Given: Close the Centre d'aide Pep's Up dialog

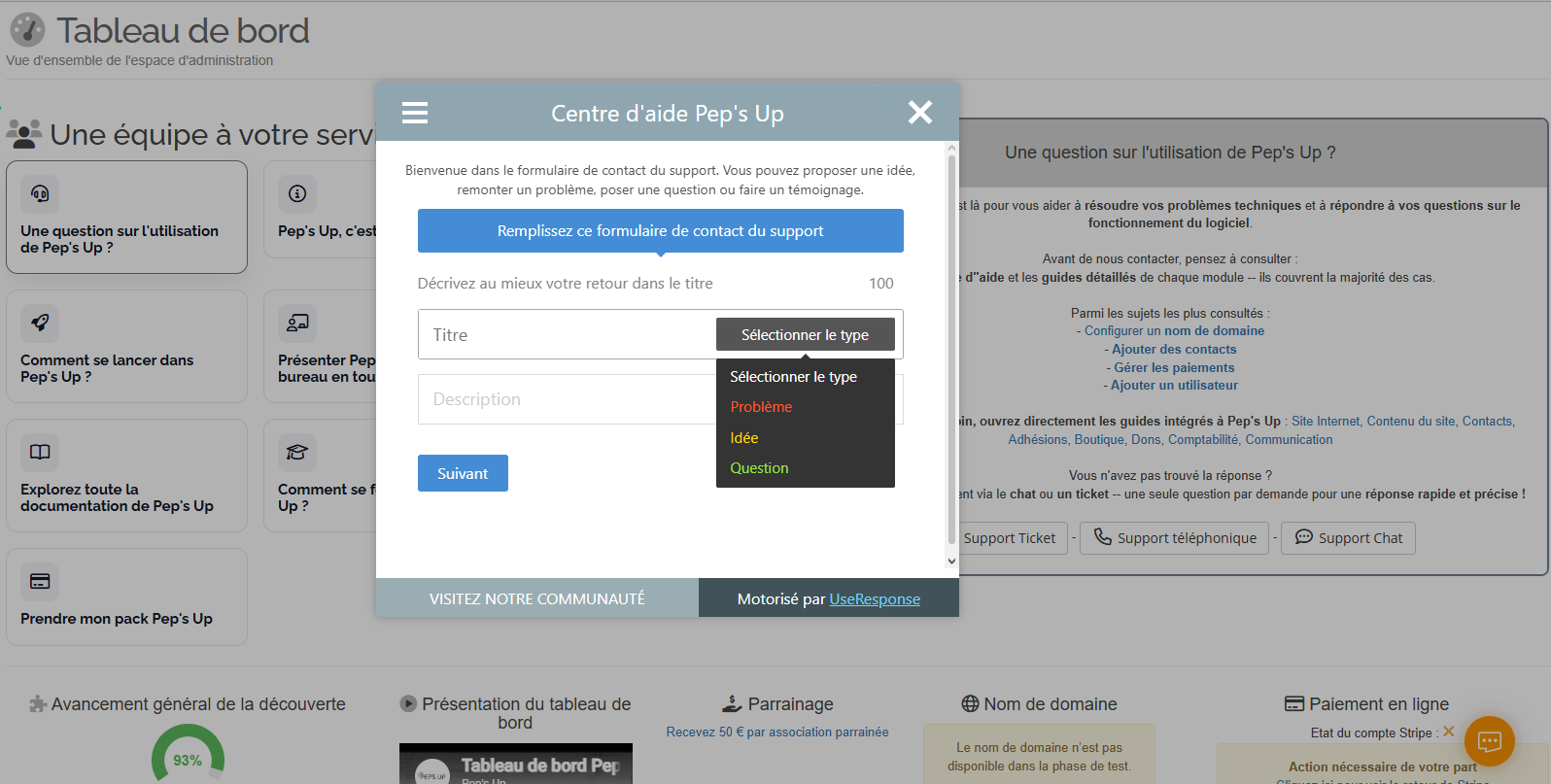Looking at the screenshot, I should tap(919, 113).
